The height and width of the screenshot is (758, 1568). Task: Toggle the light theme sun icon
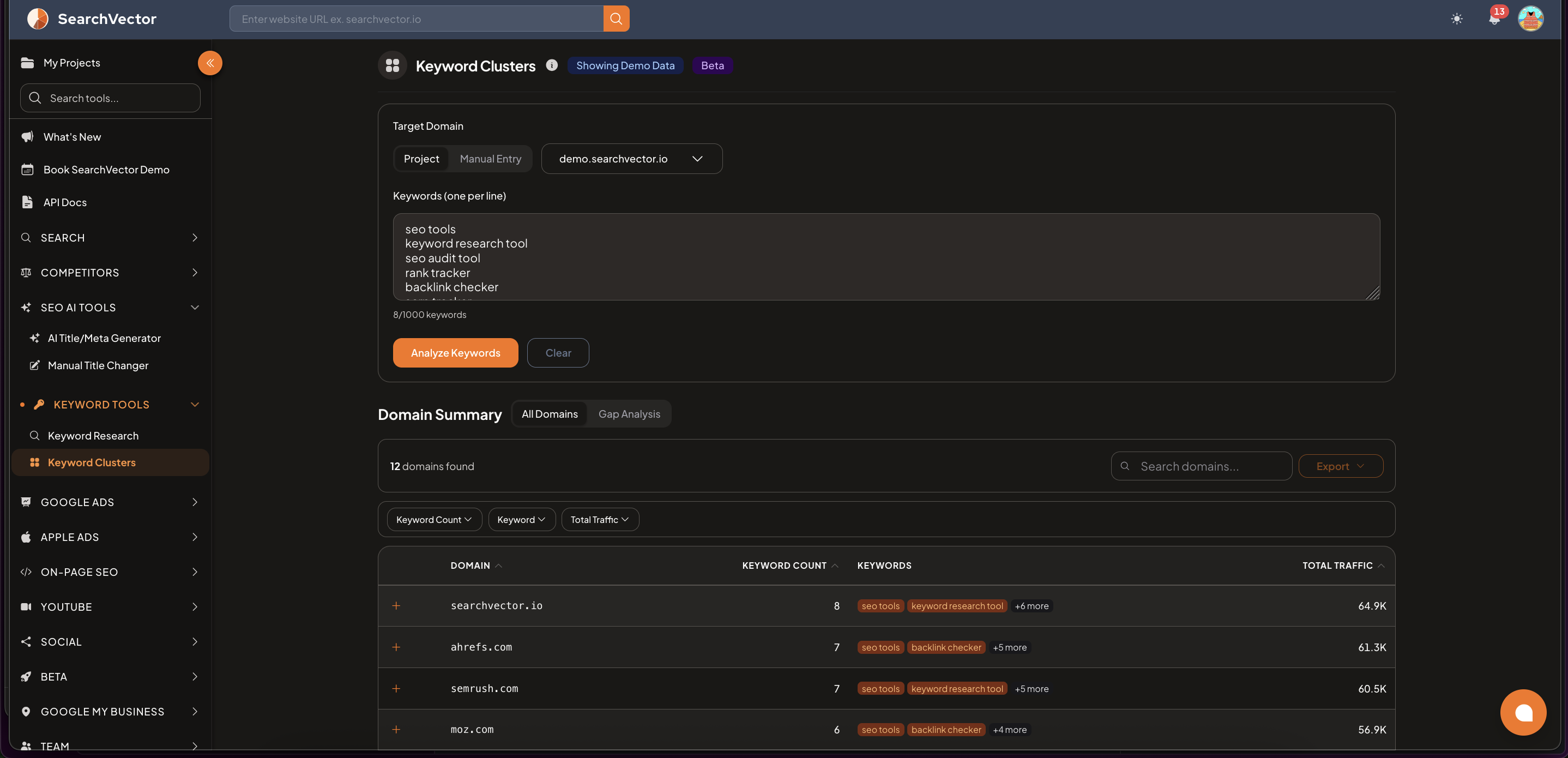[1457, 19]
